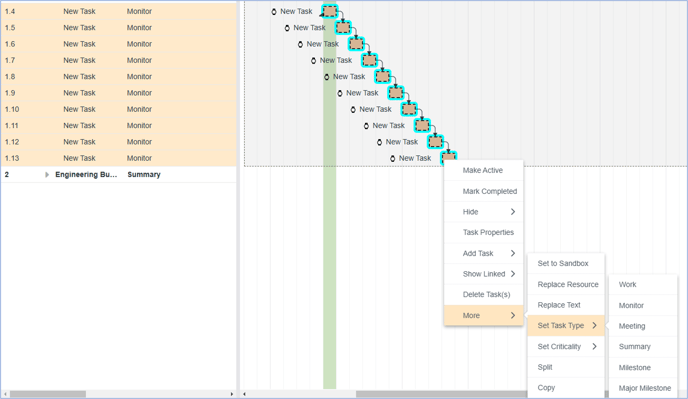
Task: Select task row 1.12 in the table
Action: (x=118, y=142)
